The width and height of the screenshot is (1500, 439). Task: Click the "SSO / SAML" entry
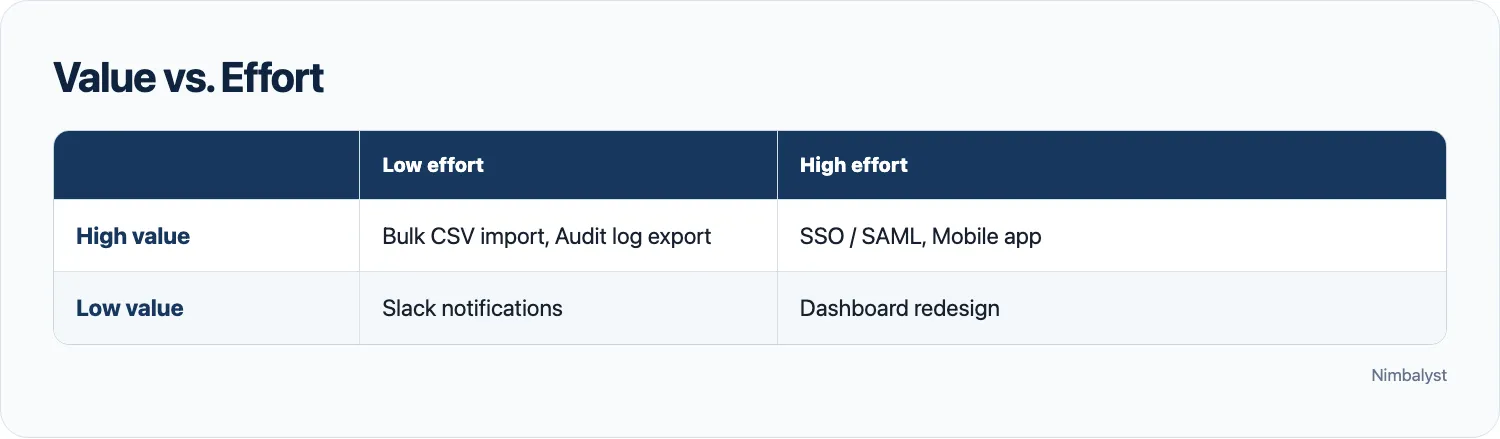860,236
